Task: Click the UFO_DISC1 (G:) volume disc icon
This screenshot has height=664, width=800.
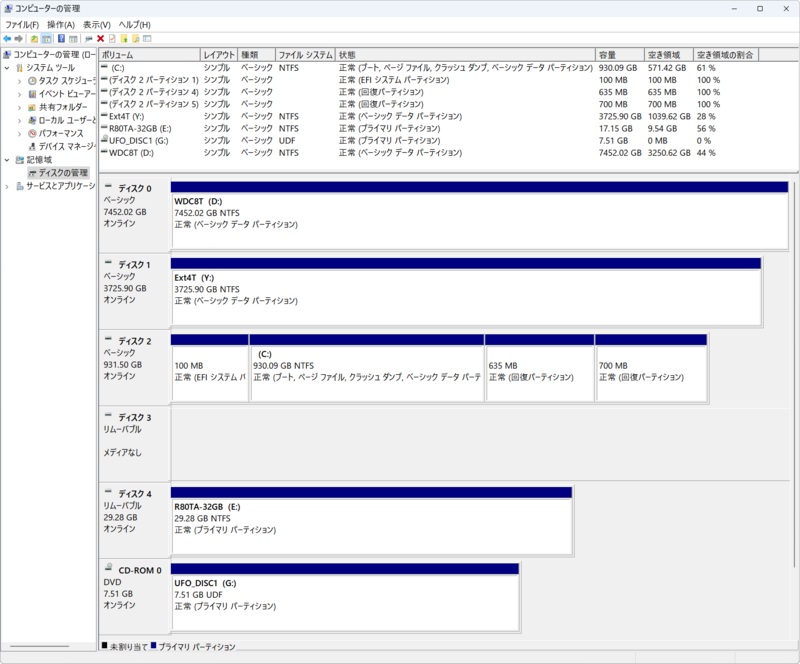Action: (105, 141)
